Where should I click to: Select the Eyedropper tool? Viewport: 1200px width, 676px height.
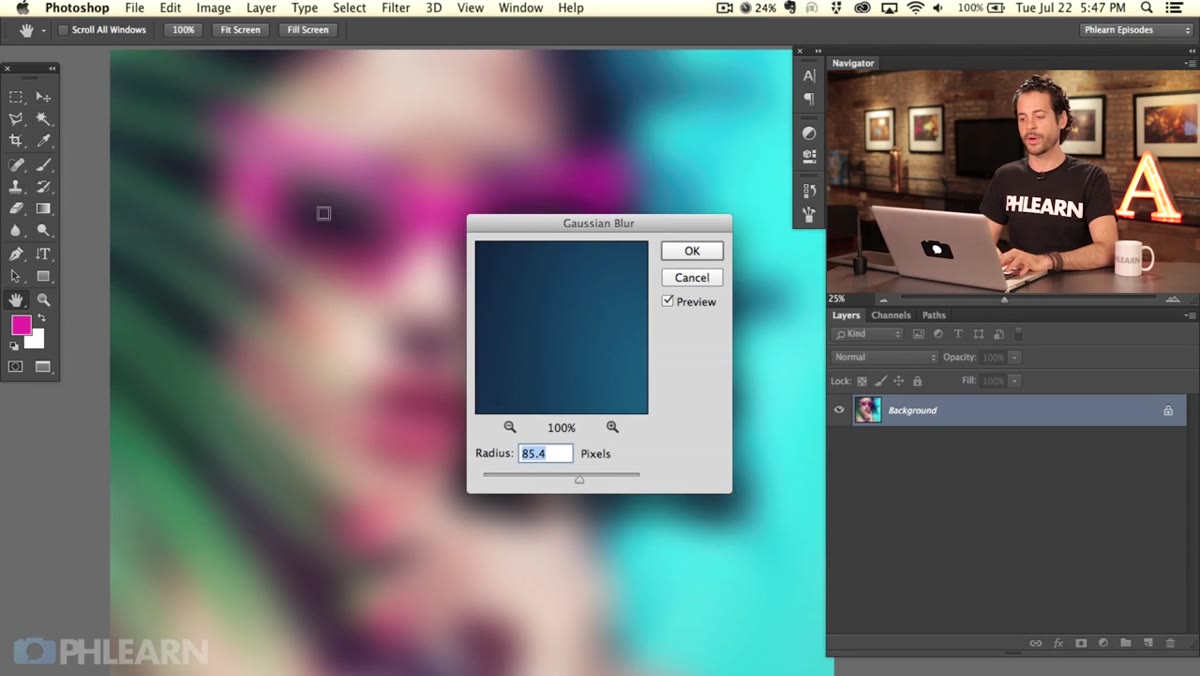(43, 141)
